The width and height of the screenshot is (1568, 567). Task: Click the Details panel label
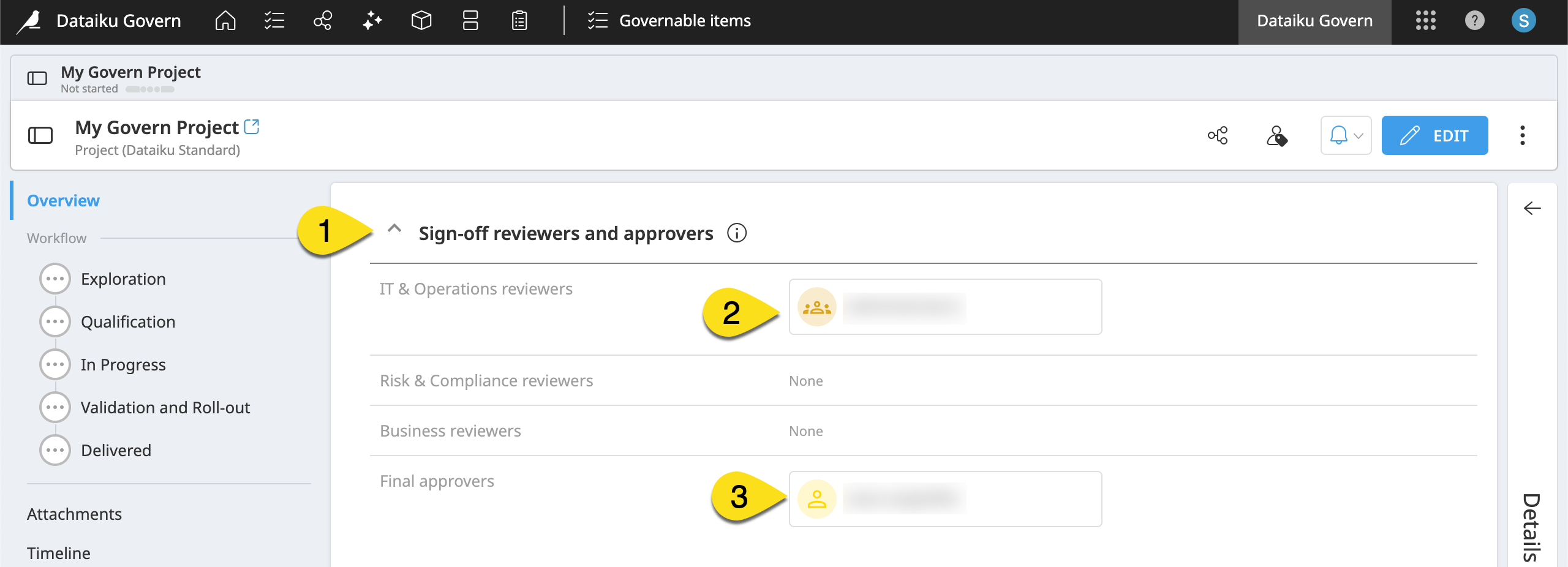1532,528
